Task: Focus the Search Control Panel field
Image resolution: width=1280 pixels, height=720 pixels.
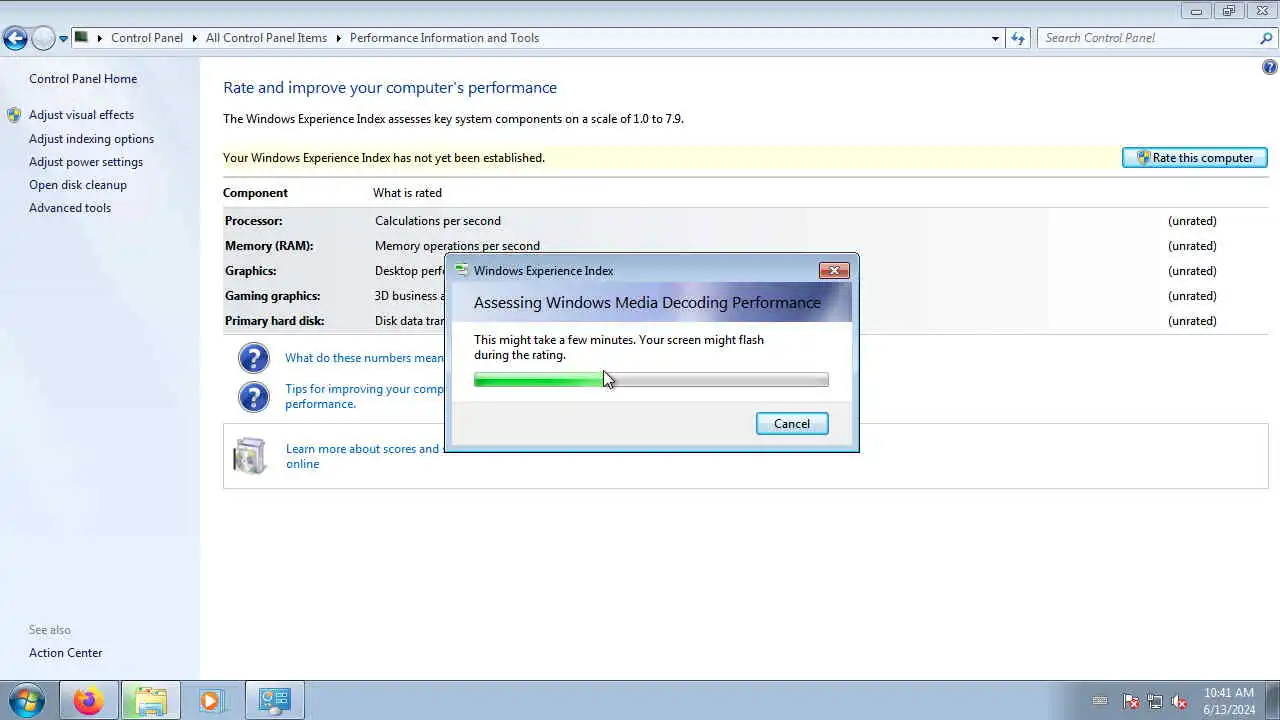Action: coord(1148,38)
